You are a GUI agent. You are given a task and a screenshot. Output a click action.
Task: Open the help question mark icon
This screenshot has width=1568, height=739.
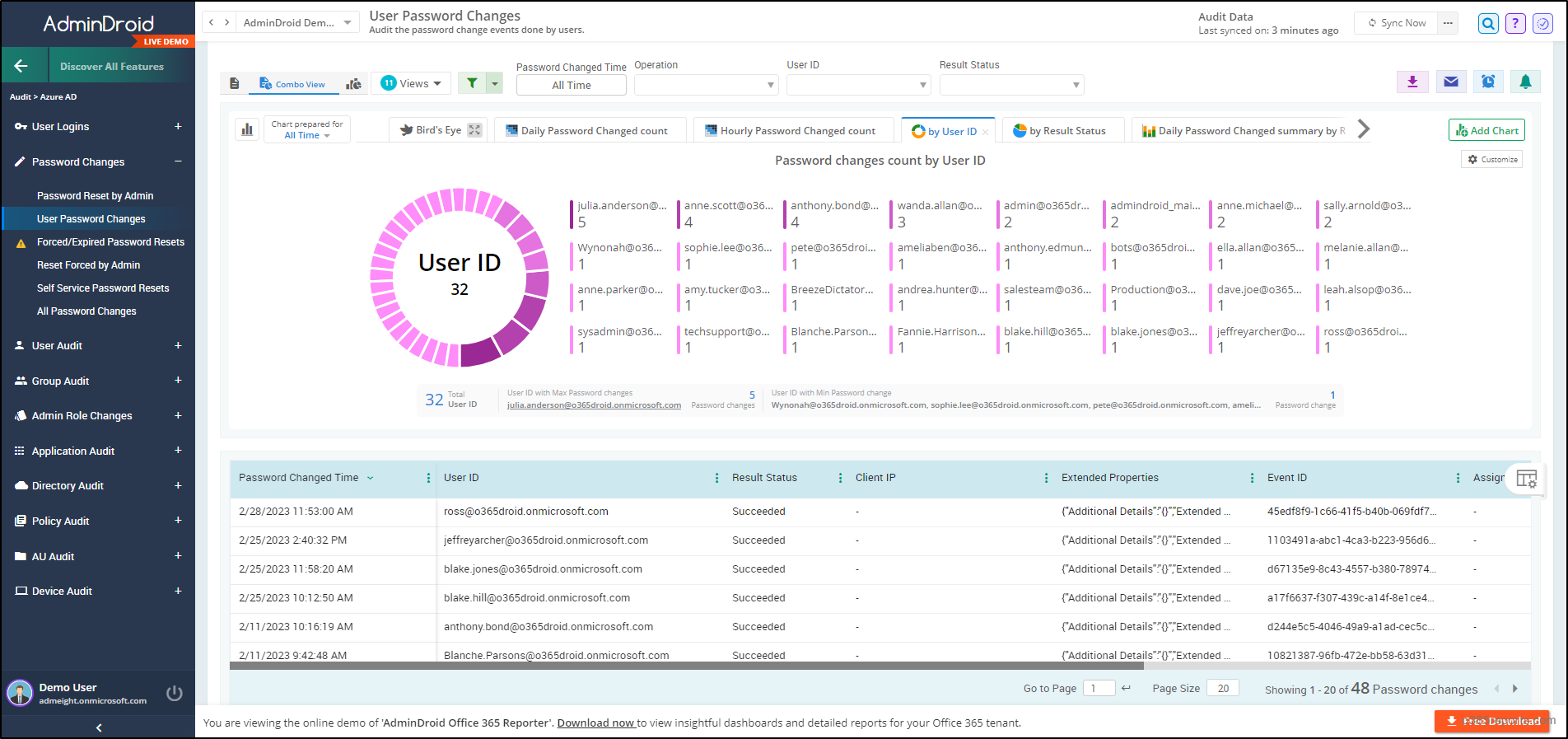pos(1515,23)
